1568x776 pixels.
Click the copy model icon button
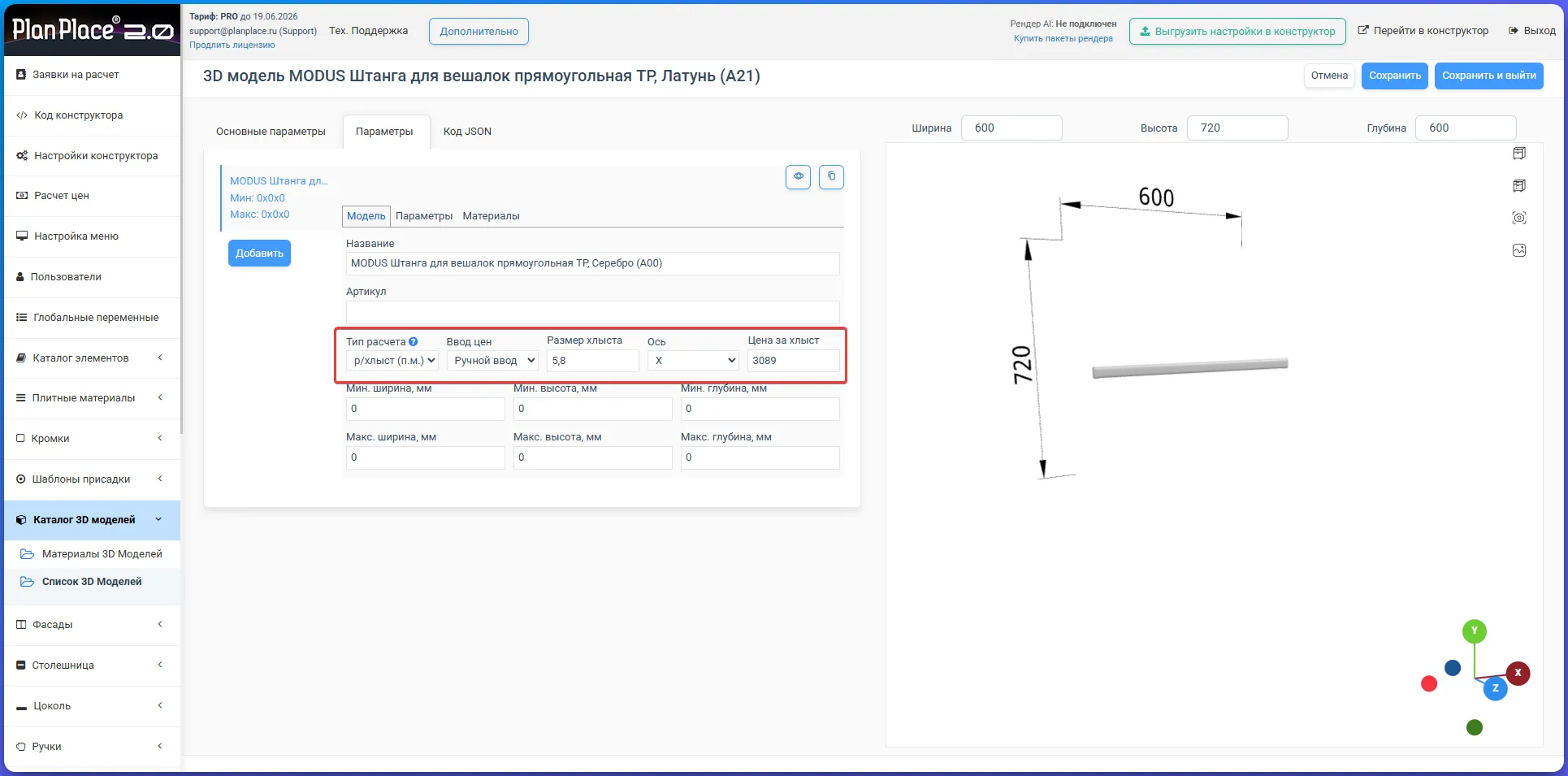pos(831,176)
